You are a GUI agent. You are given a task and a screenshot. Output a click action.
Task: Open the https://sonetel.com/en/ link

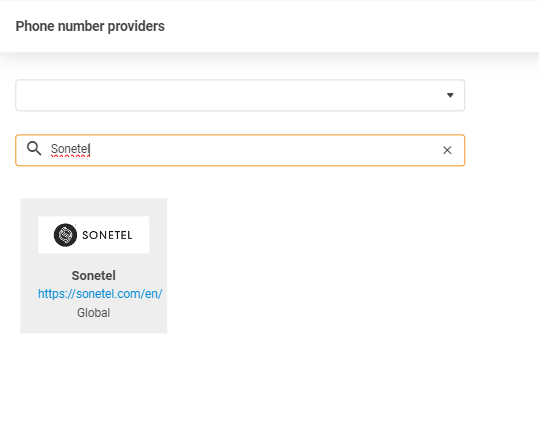click(100, 294)
